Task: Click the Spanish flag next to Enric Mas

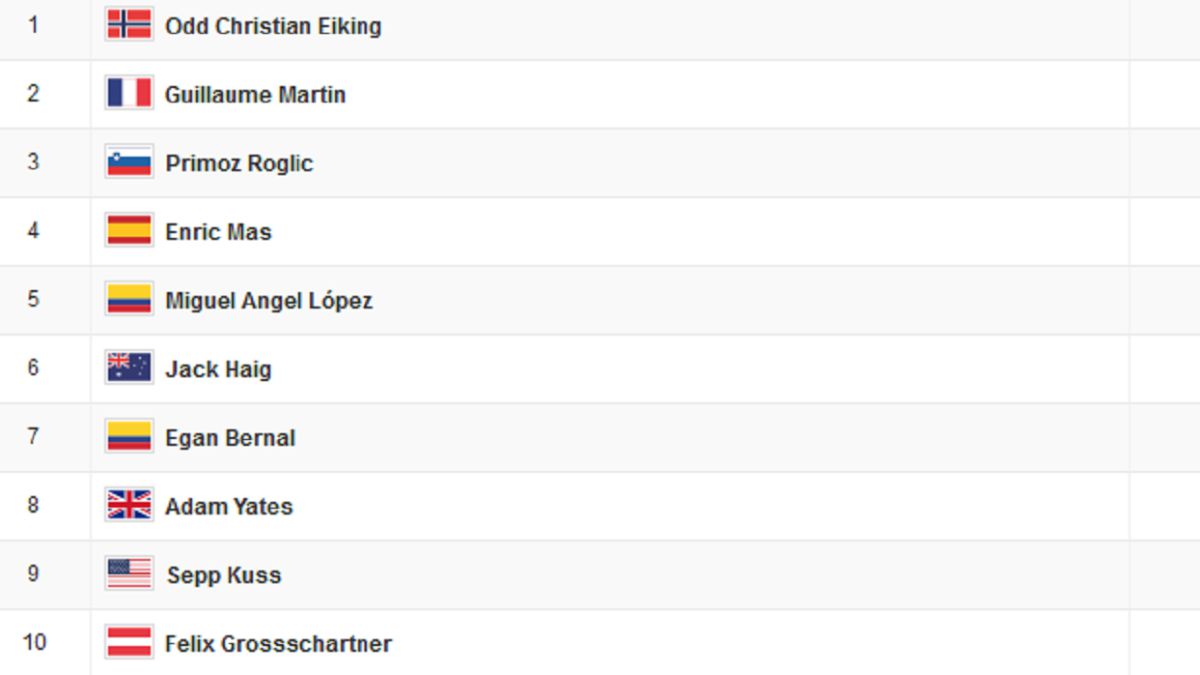Action: 129,231
